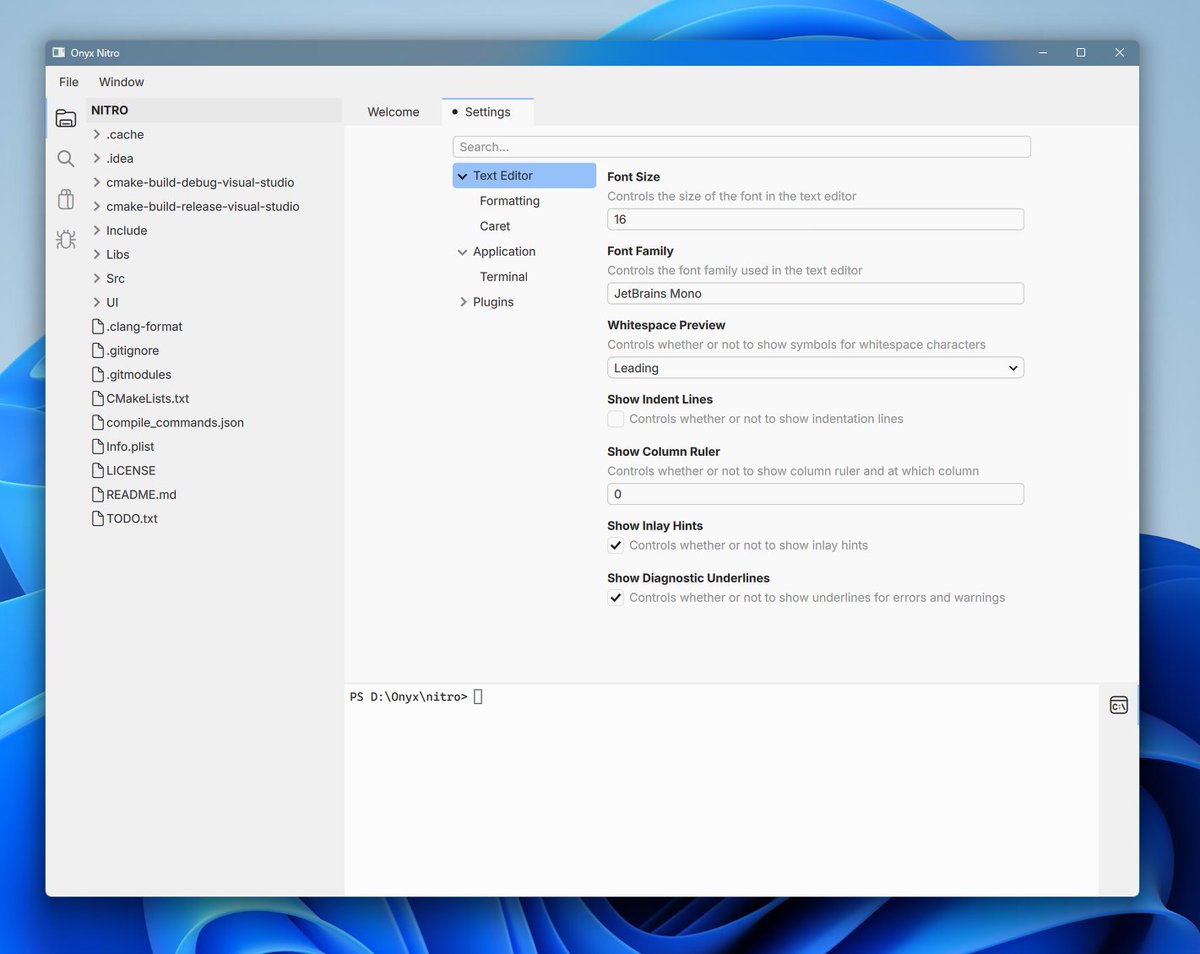This screenshot has height=954, width=1200.
Task: Switch to the Welcome tab
Action: (x=393, y=112)
